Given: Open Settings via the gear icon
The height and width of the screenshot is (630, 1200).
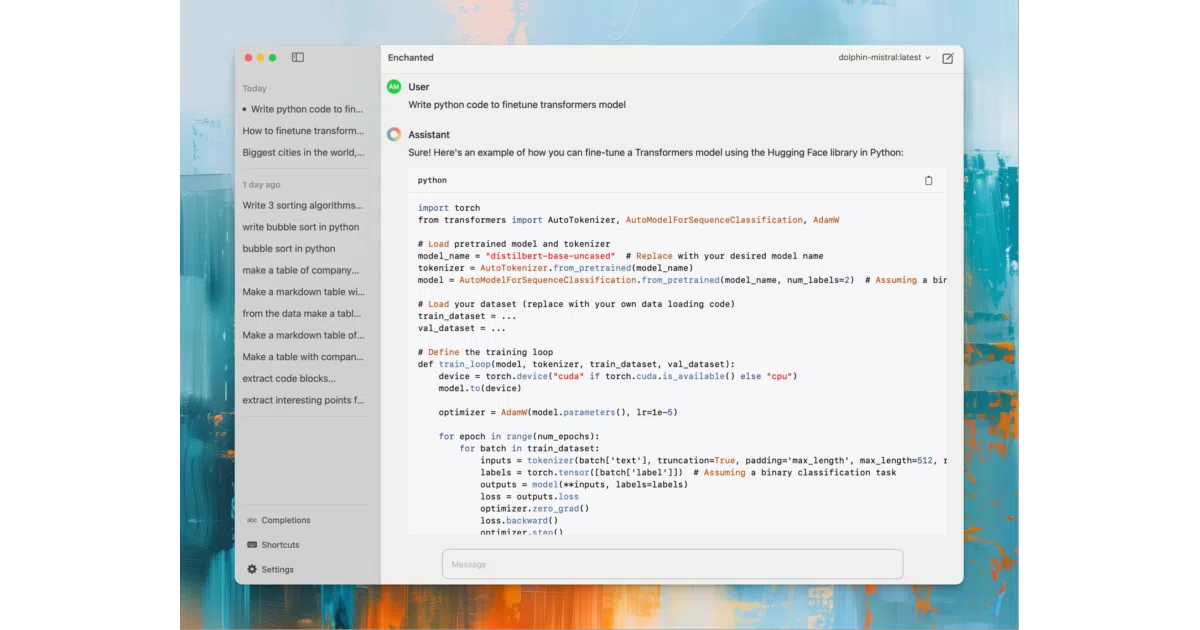Looking at the screenshot, I should click(x=252, y=570).
